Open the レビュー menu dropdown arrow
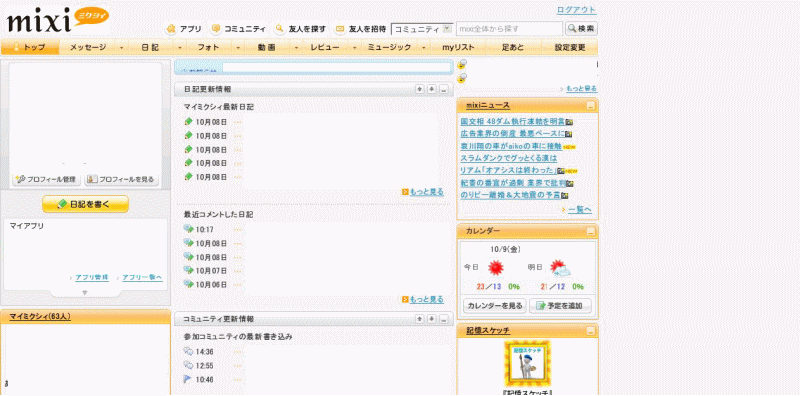This screenshot has height=396, width=800. pyautogui.click(x=355, y=47)
